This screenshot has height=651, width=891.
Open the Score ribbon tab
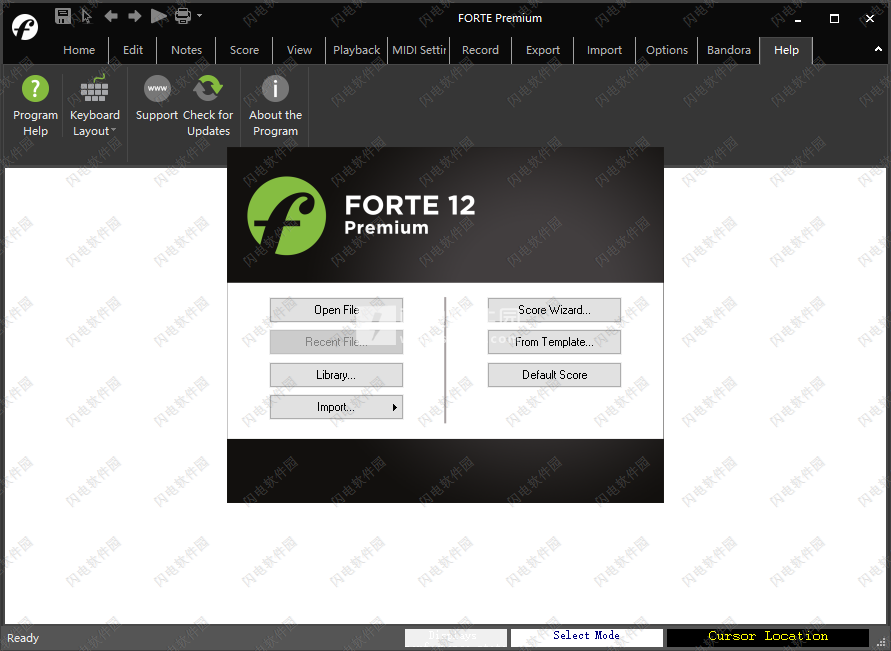(x=244, y=50)
